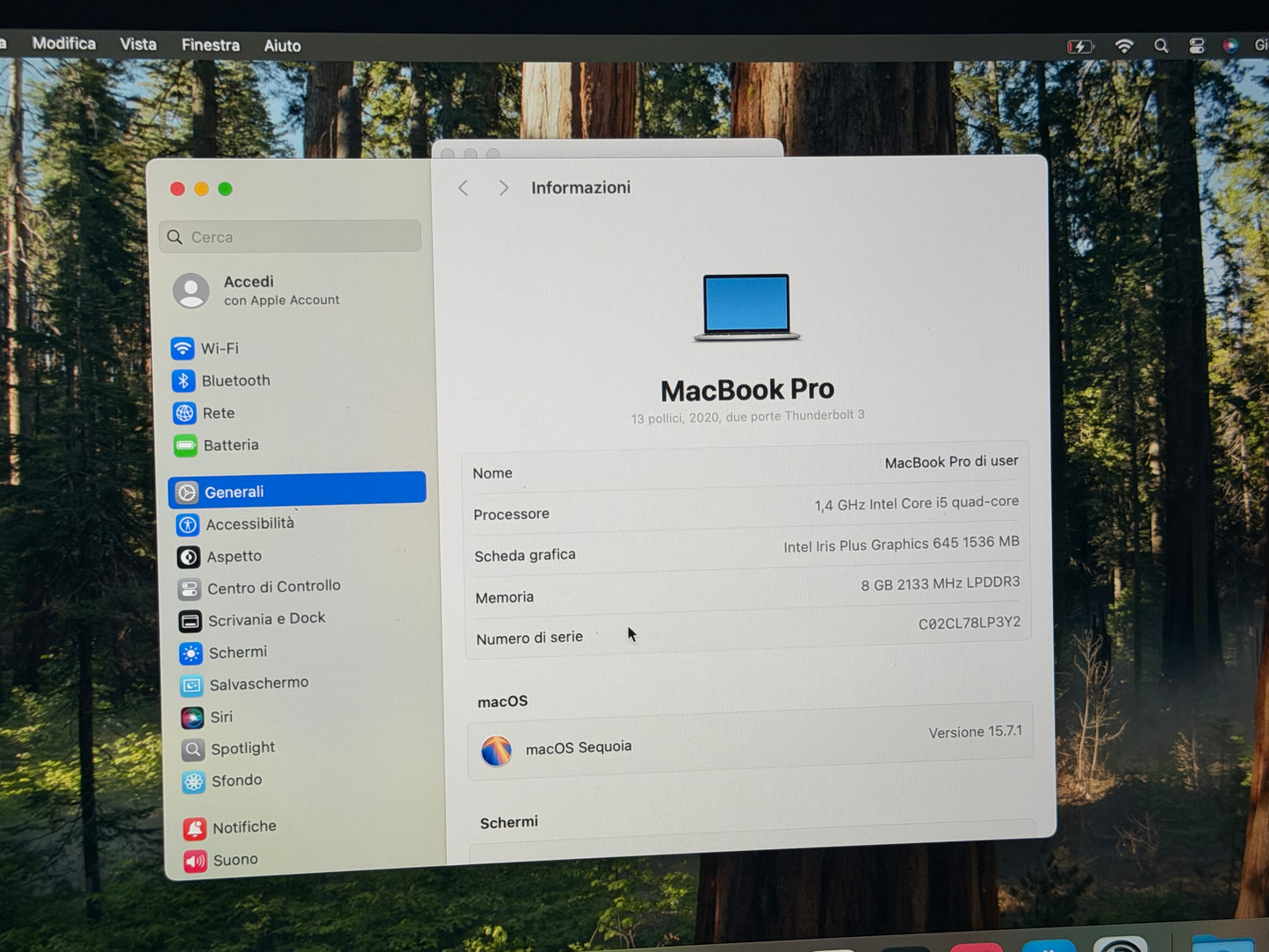Open the Vista menu

pyautogui.click(x=138, y=44)
